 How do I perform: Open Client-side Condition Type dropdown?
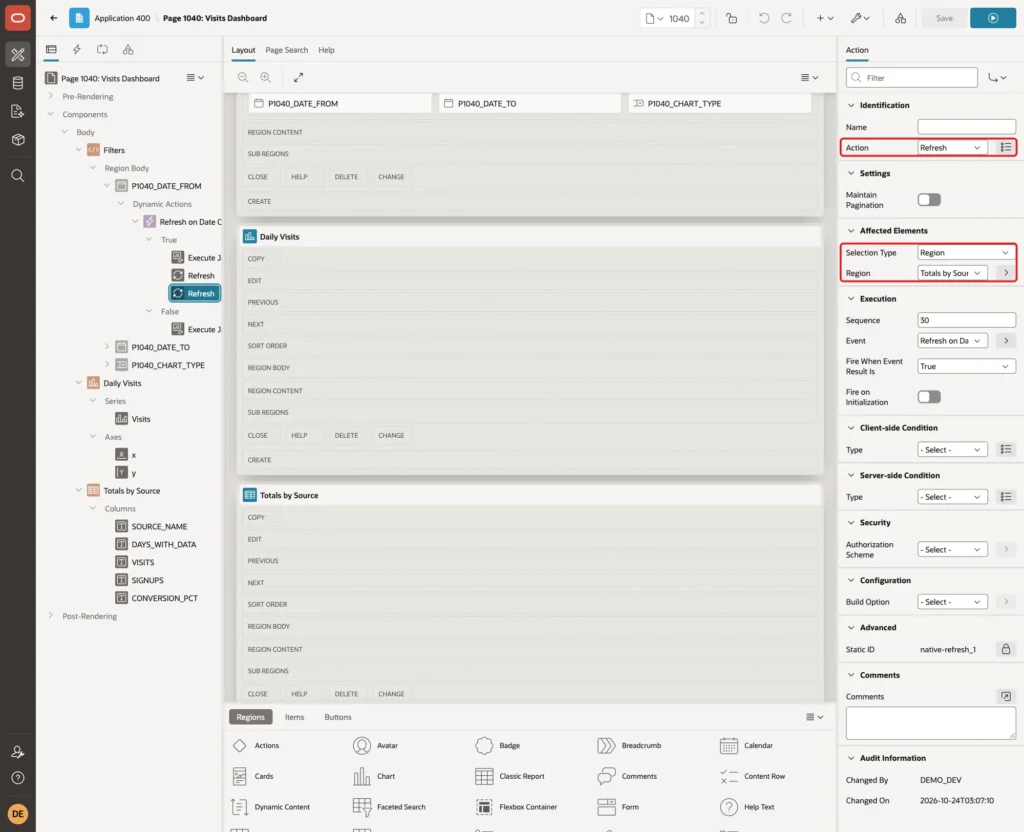952,450
